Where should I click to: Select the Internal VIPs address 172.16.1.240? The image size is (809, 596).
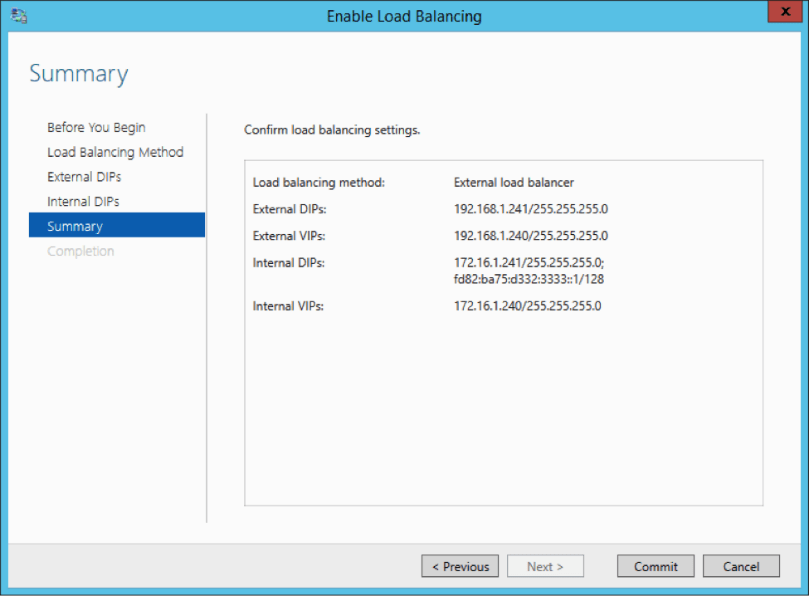coord(527,306)
